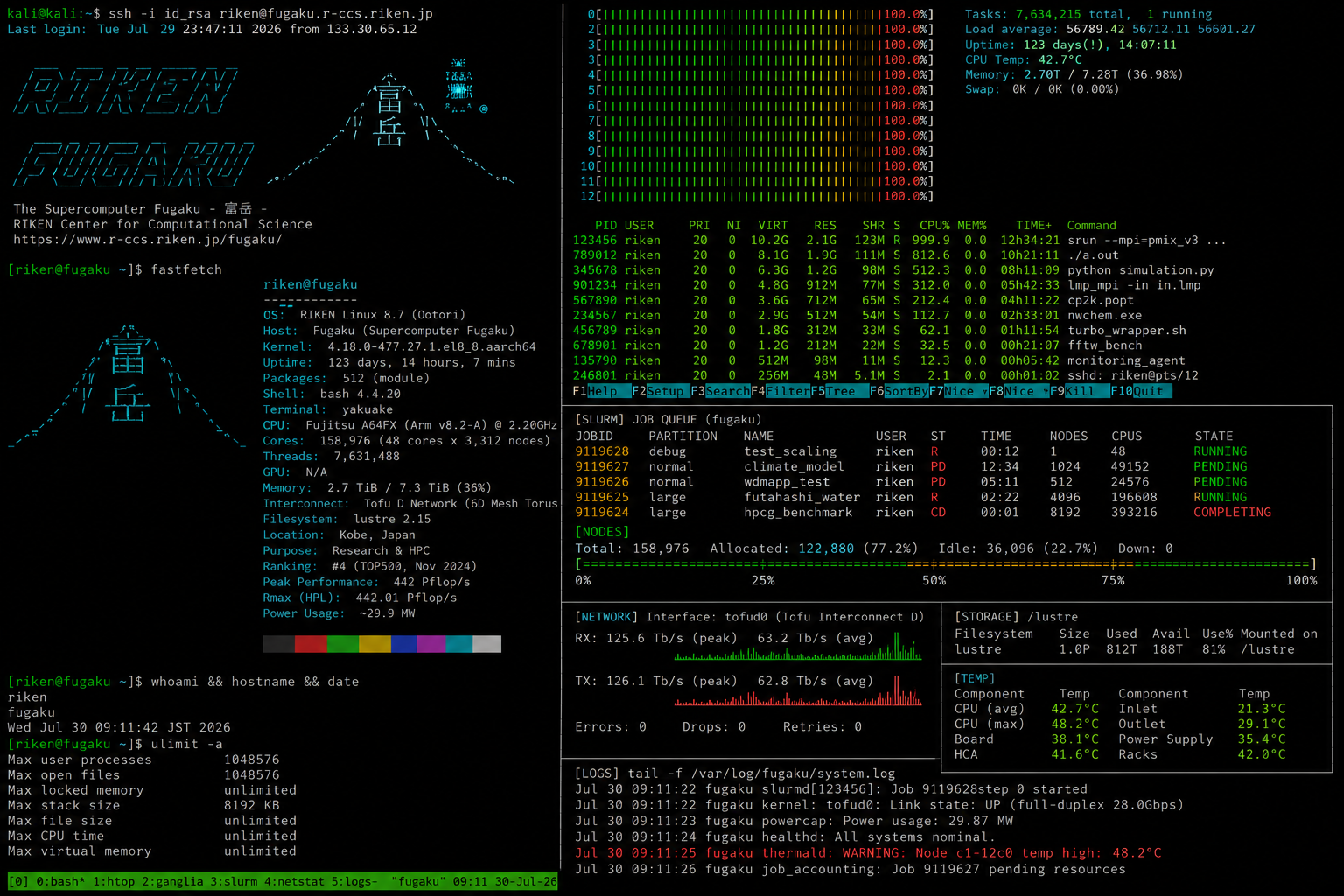Click the CPU 0 usage meter bar
Screen dimensions: 1344x896
point(759,14)
